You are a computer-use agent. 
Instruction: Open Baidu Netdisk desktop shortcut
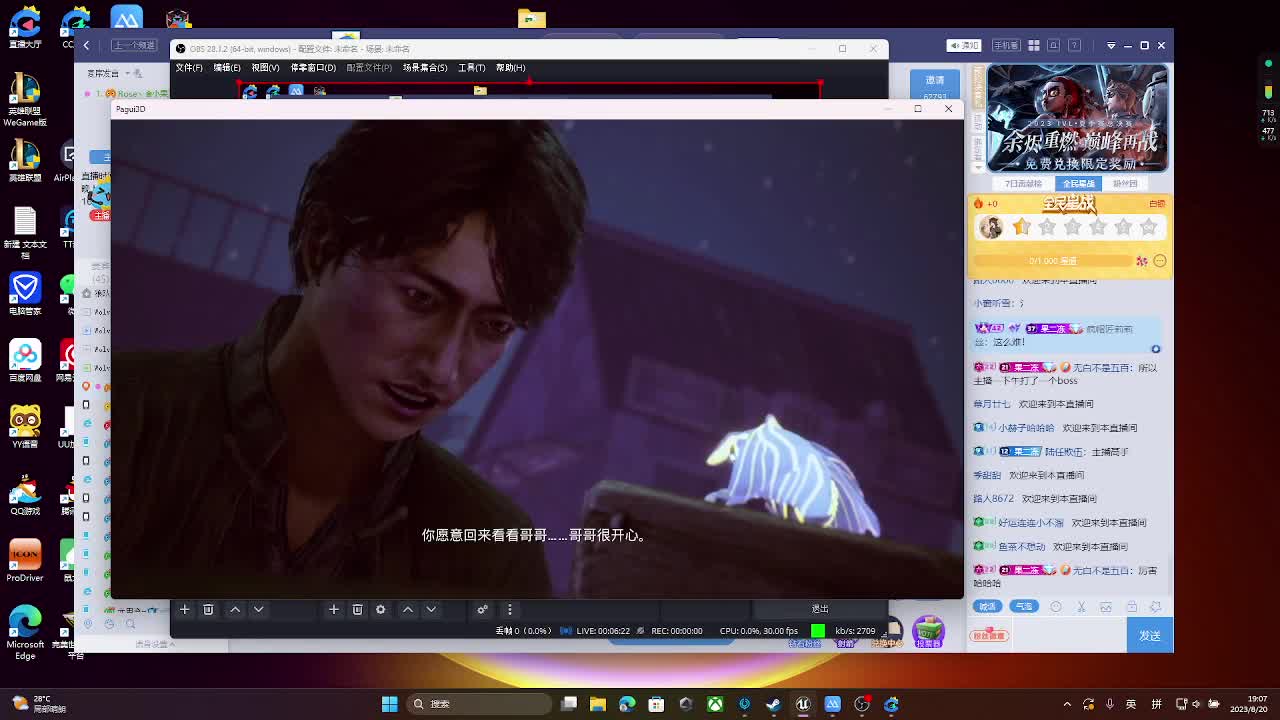[25, 360]
